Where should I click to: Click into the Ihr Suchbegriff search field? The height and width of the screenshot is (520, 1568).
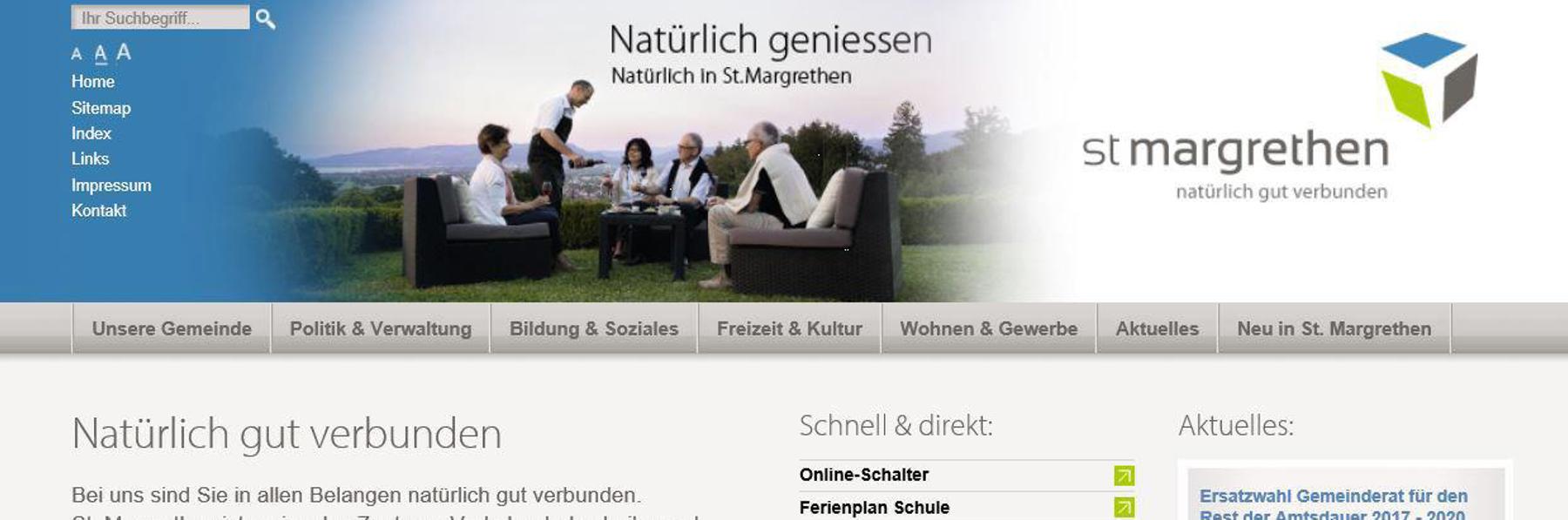(x=160, y=17)
